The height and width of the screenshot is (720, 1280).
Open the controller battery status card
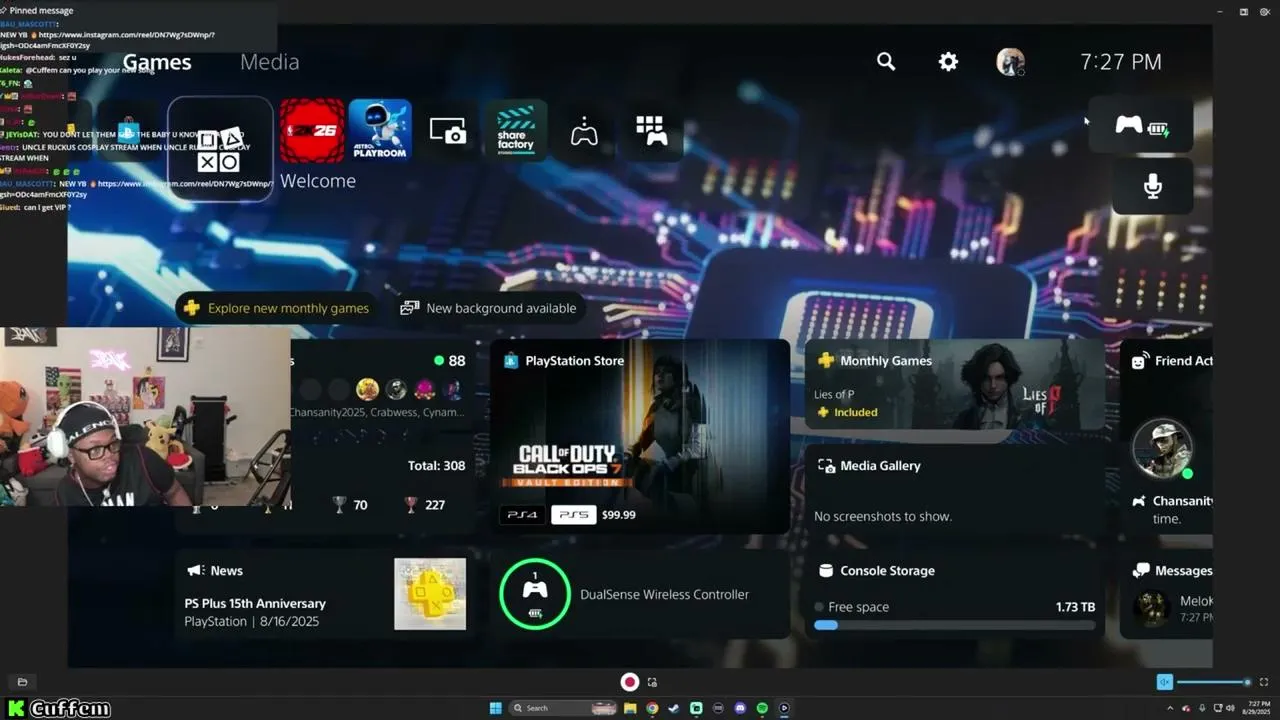[x=1141, y=125]
